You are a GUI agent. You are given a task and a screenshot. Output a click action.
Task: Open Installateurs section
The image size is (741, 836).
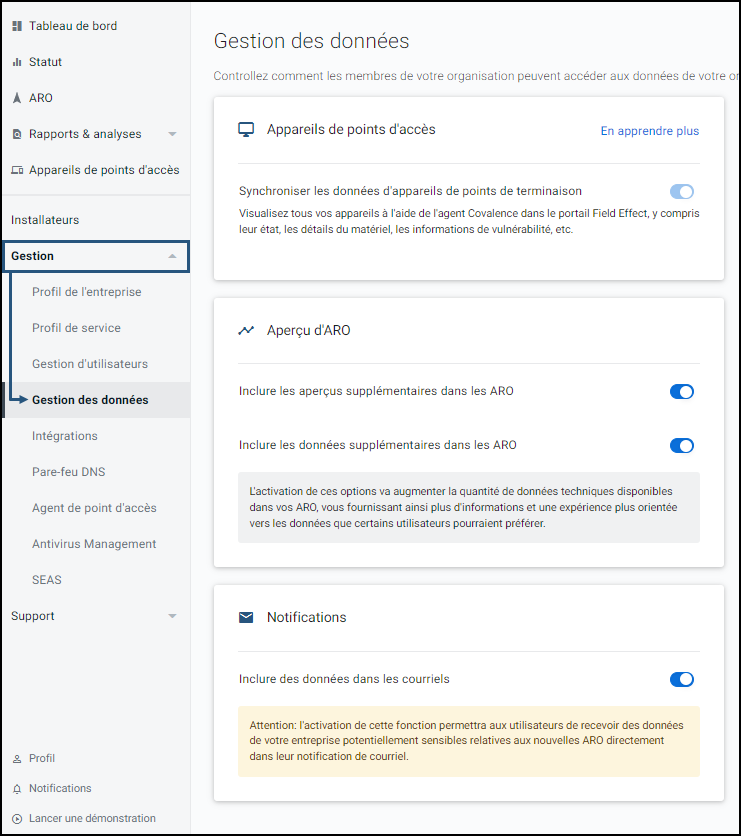pos(45,220)
